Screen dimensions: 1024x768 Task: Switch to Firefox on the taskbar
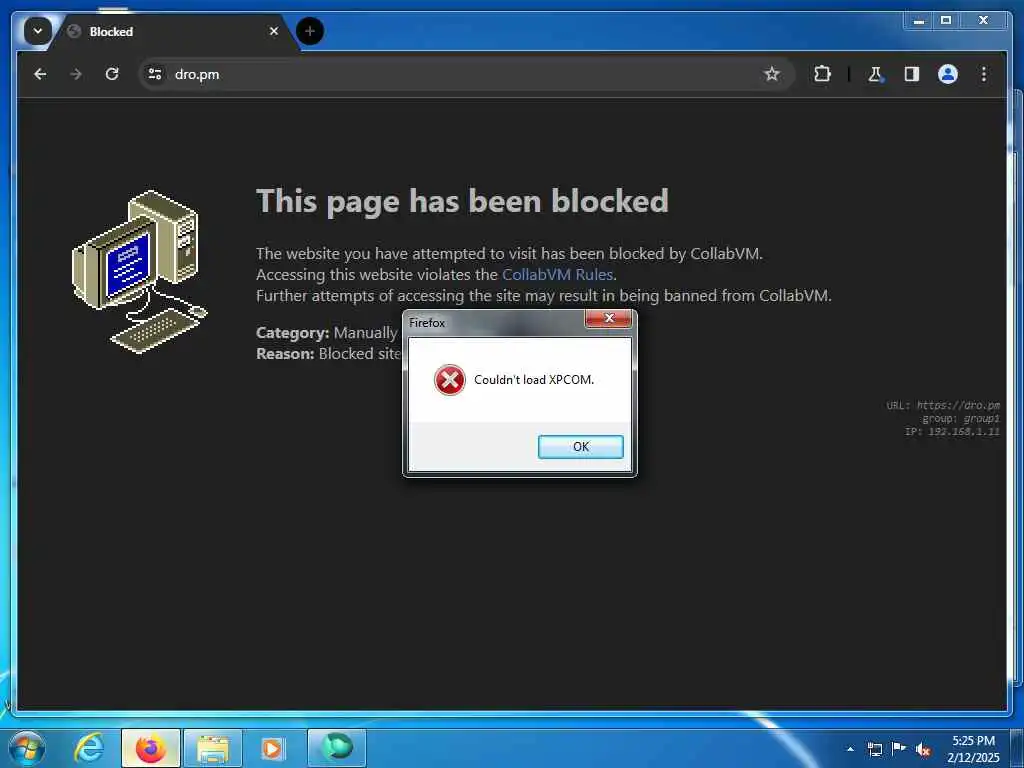(x=150, y=748)
